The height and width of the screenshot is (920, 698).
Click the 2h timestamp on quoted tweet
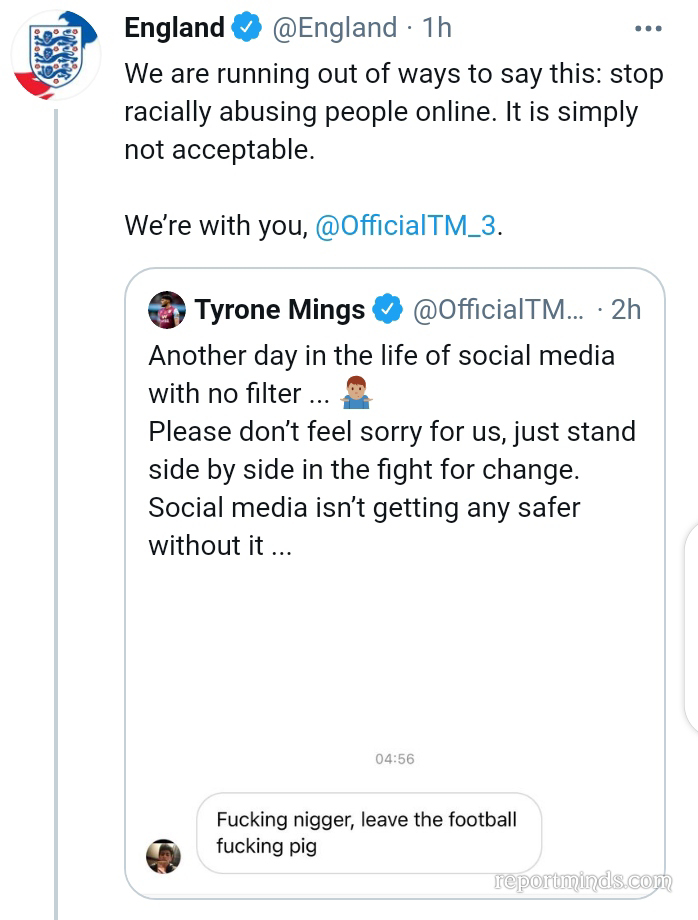625,310
